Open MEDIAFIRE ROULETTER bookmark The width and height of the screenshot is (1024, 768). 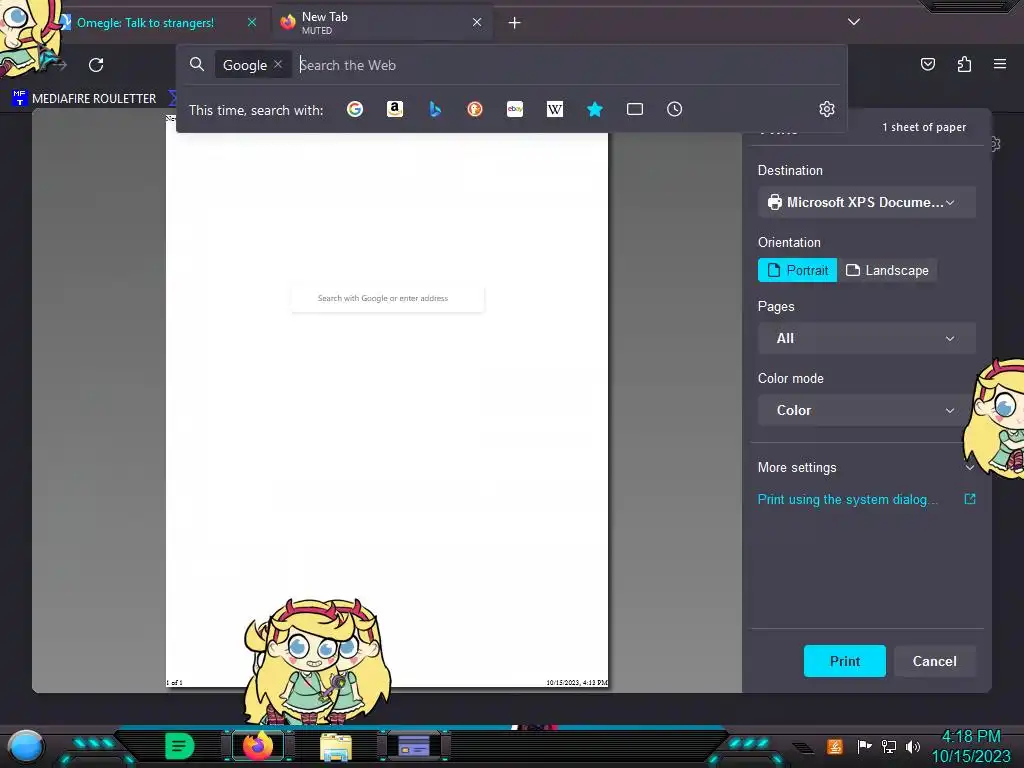pos(84,98)
